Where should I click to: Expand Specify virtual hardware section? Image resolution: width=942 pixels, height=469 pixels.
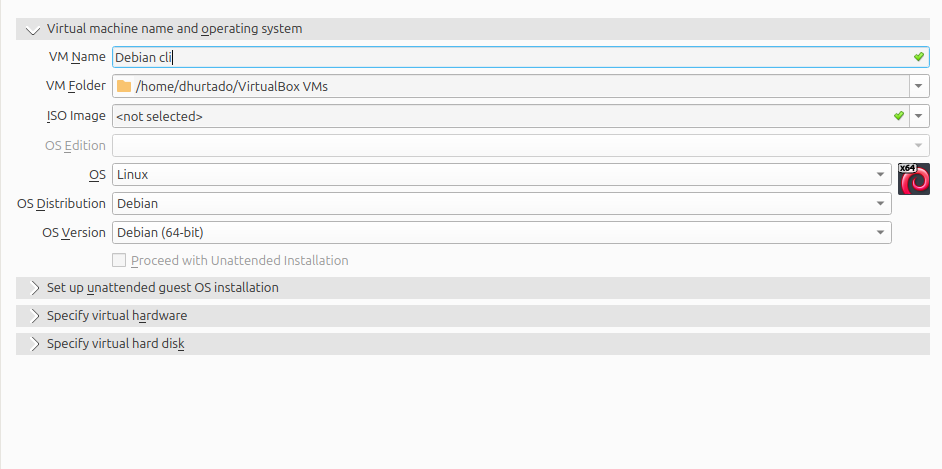(x=35, y=316)
